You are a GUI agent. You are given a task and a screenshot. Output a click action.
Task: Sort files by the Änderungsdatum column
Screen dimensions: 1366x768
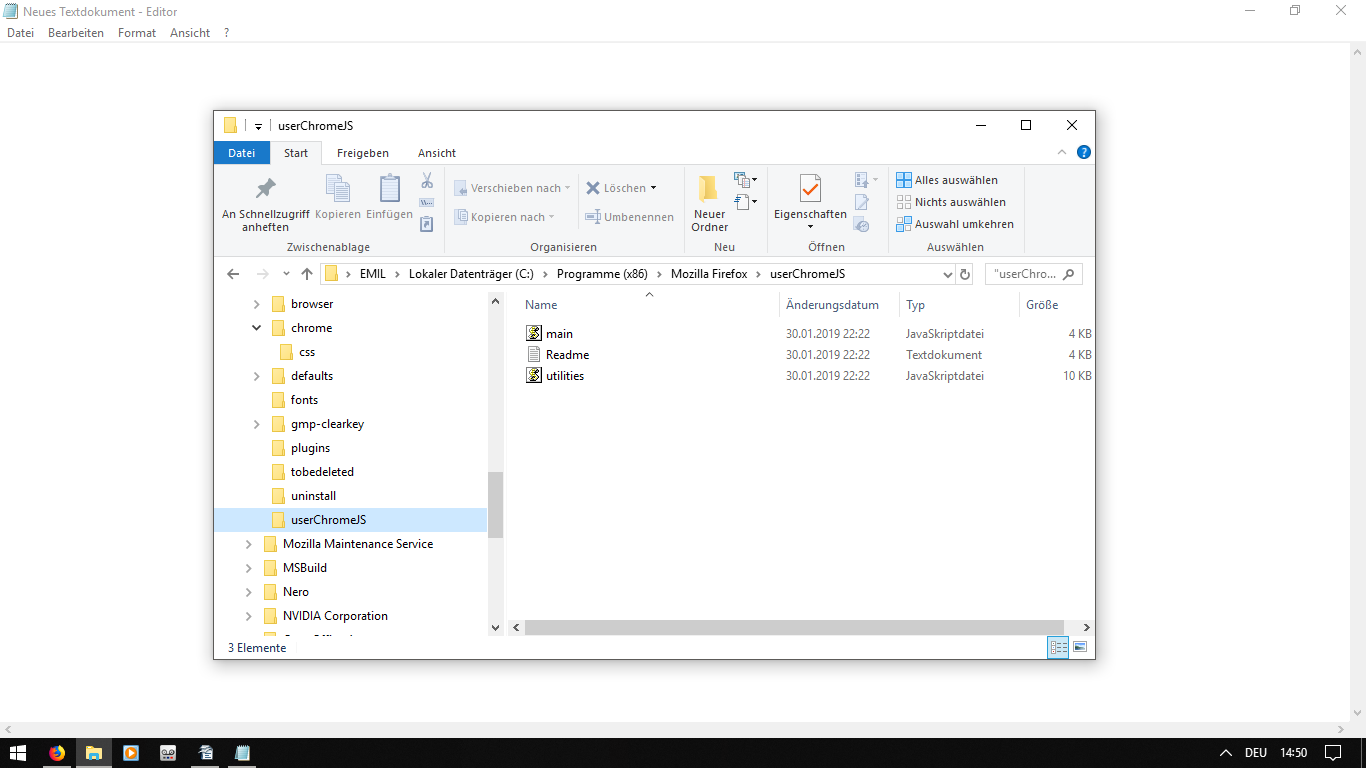tap(832, 305)
